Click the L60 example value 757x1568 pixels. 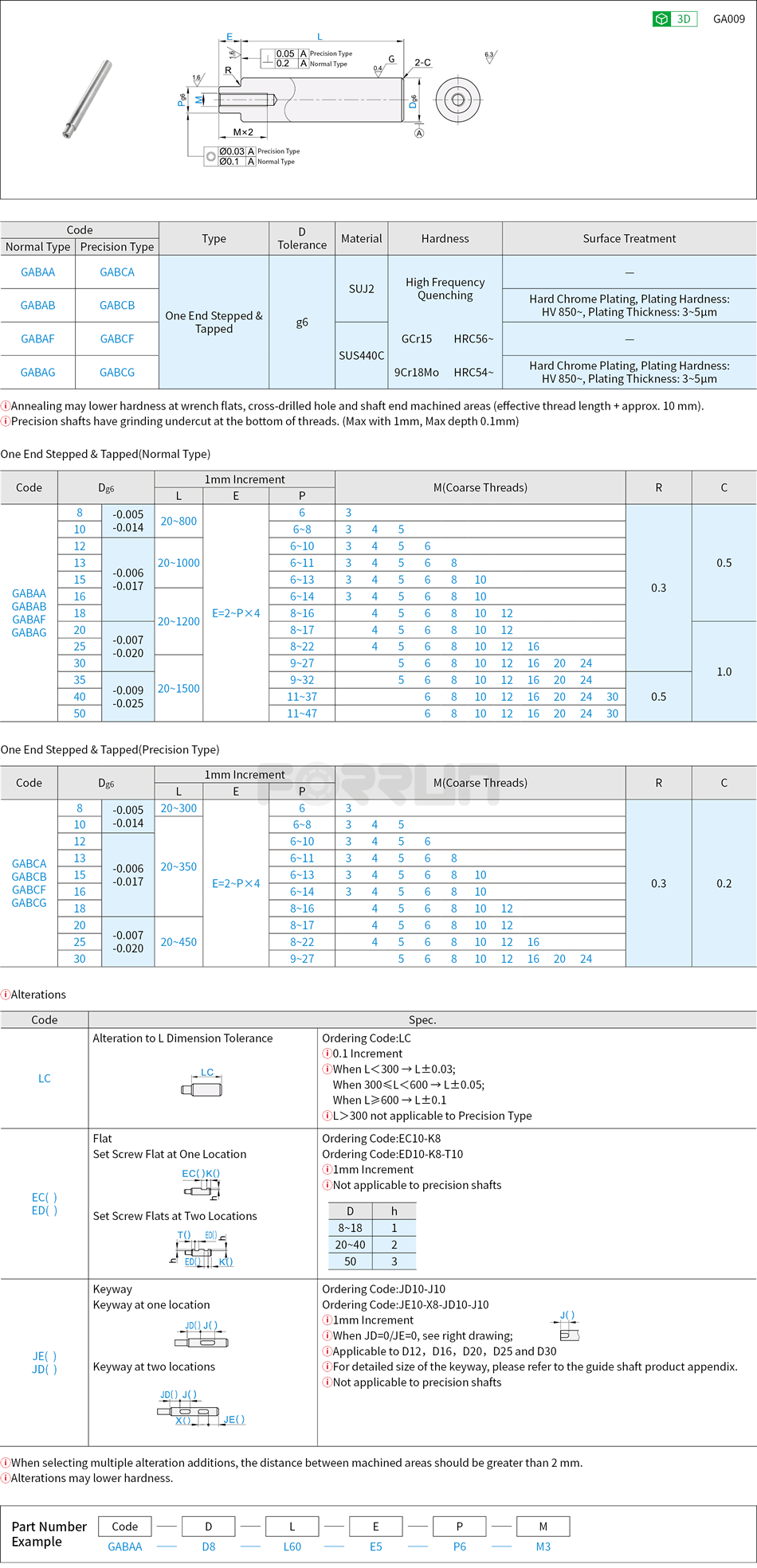click(x=292, y=1547)
